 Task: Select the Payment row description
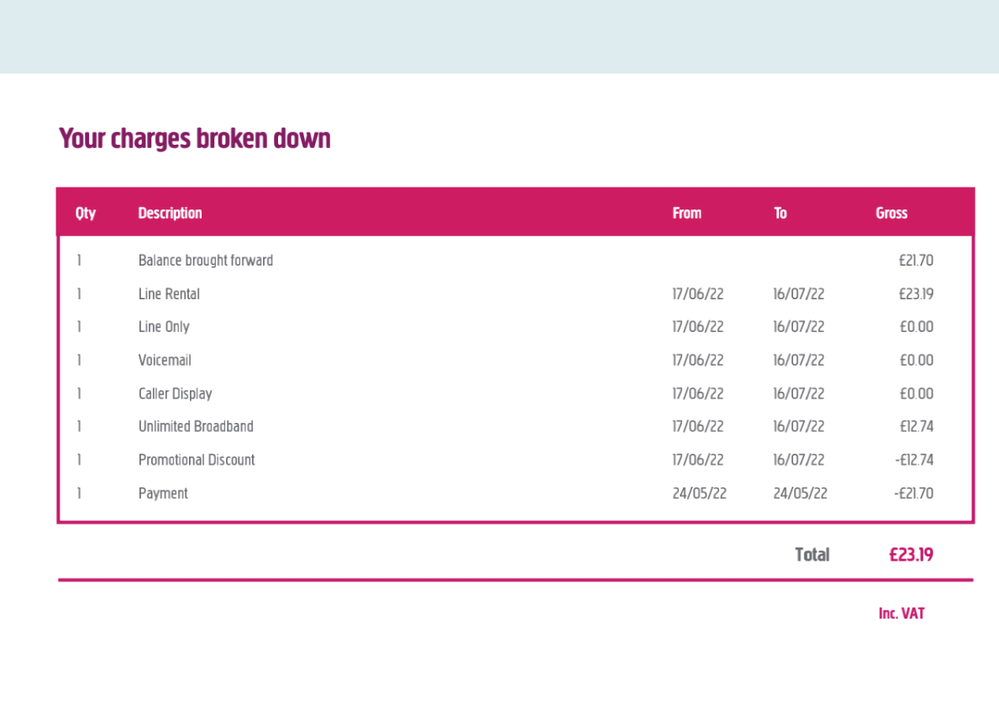point(163,493)
